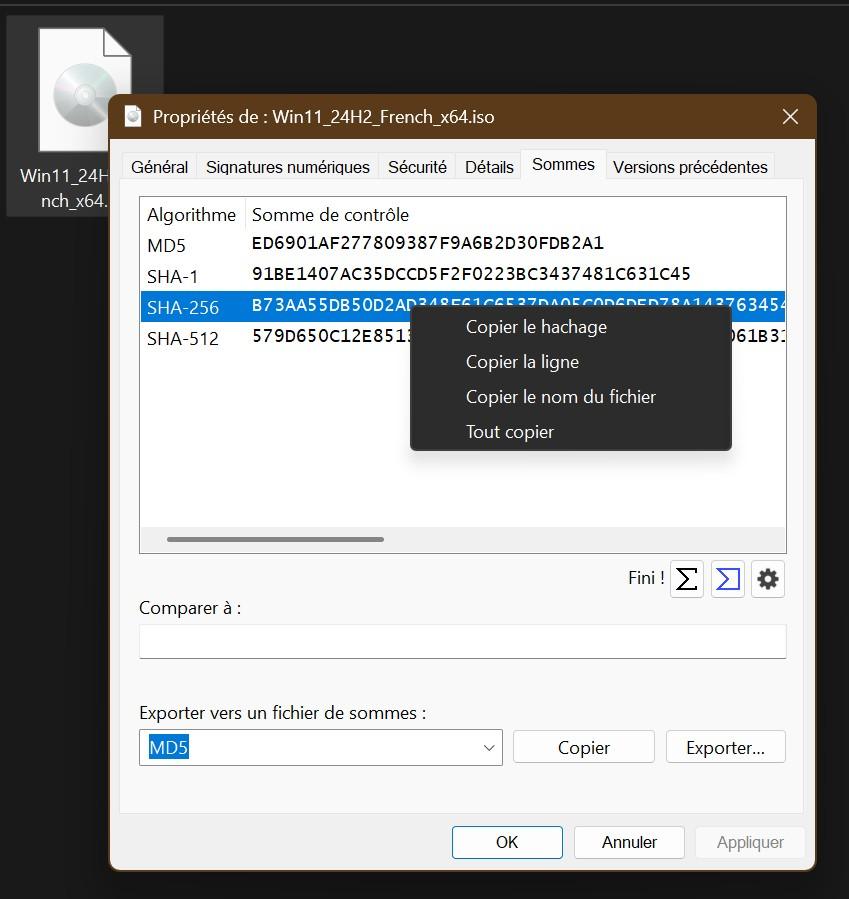The image size is (849, 899).
Task: Click the Appliquer button
Action: pos(750,842)
